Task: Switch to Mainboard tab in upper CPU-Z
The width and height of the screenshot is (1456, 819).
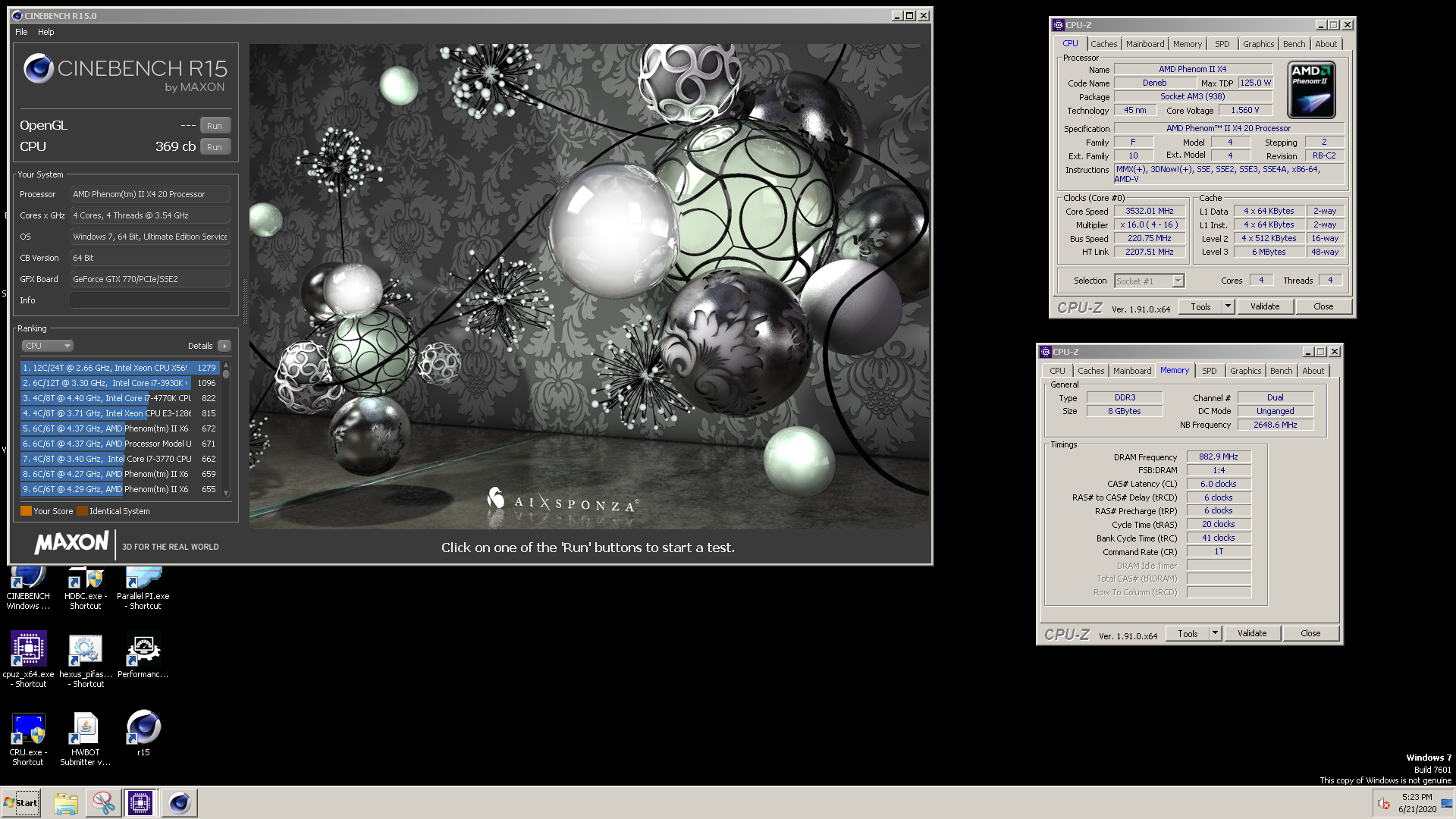Action: pos(1145,44)
